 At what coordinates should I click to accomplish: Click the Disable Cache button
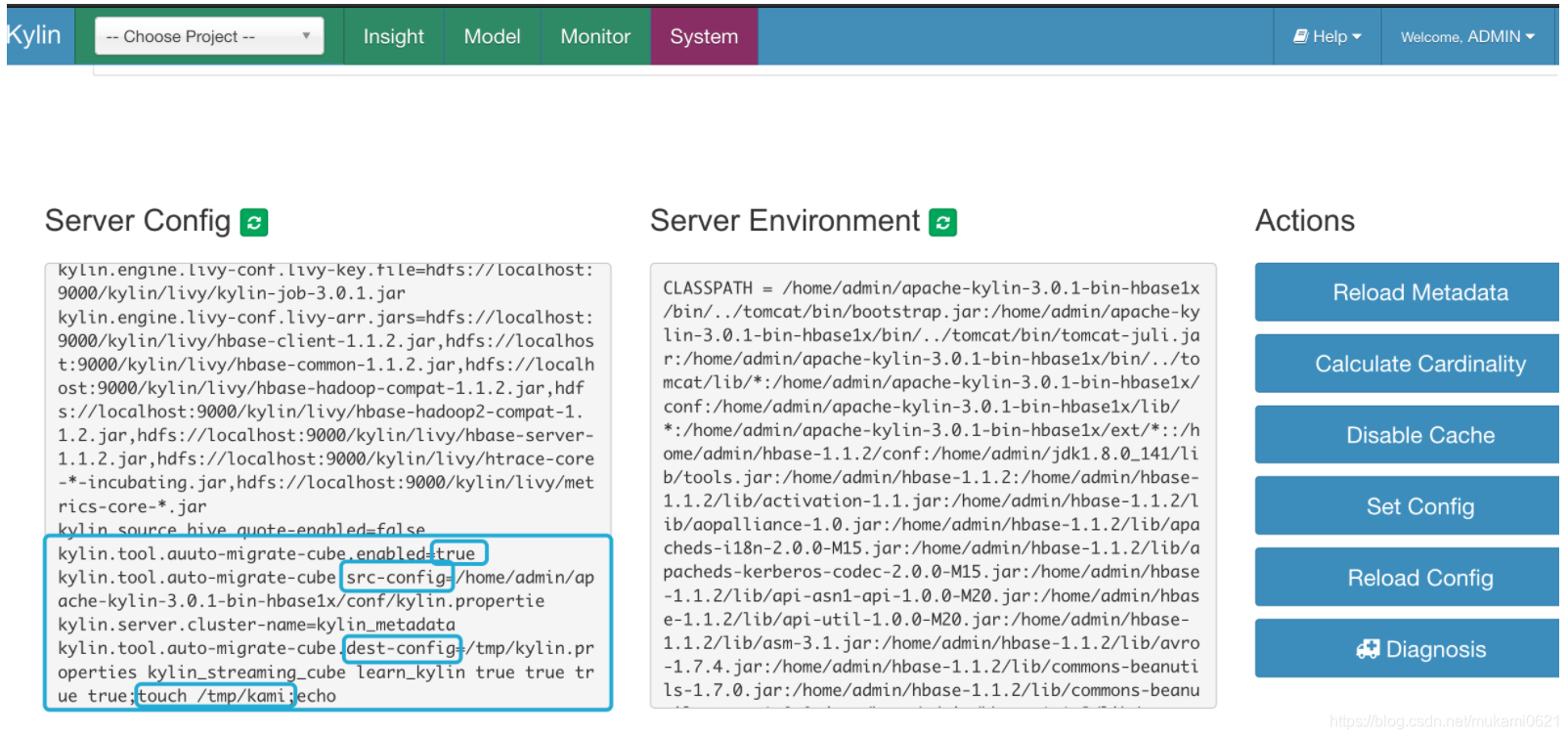1408,435
